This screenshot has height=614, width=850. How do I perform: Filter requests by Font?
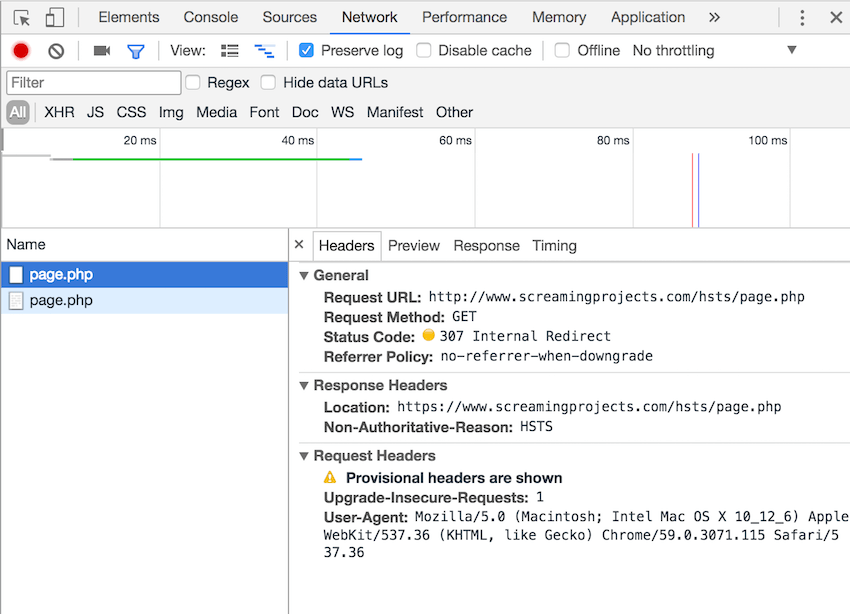(264, 112)
